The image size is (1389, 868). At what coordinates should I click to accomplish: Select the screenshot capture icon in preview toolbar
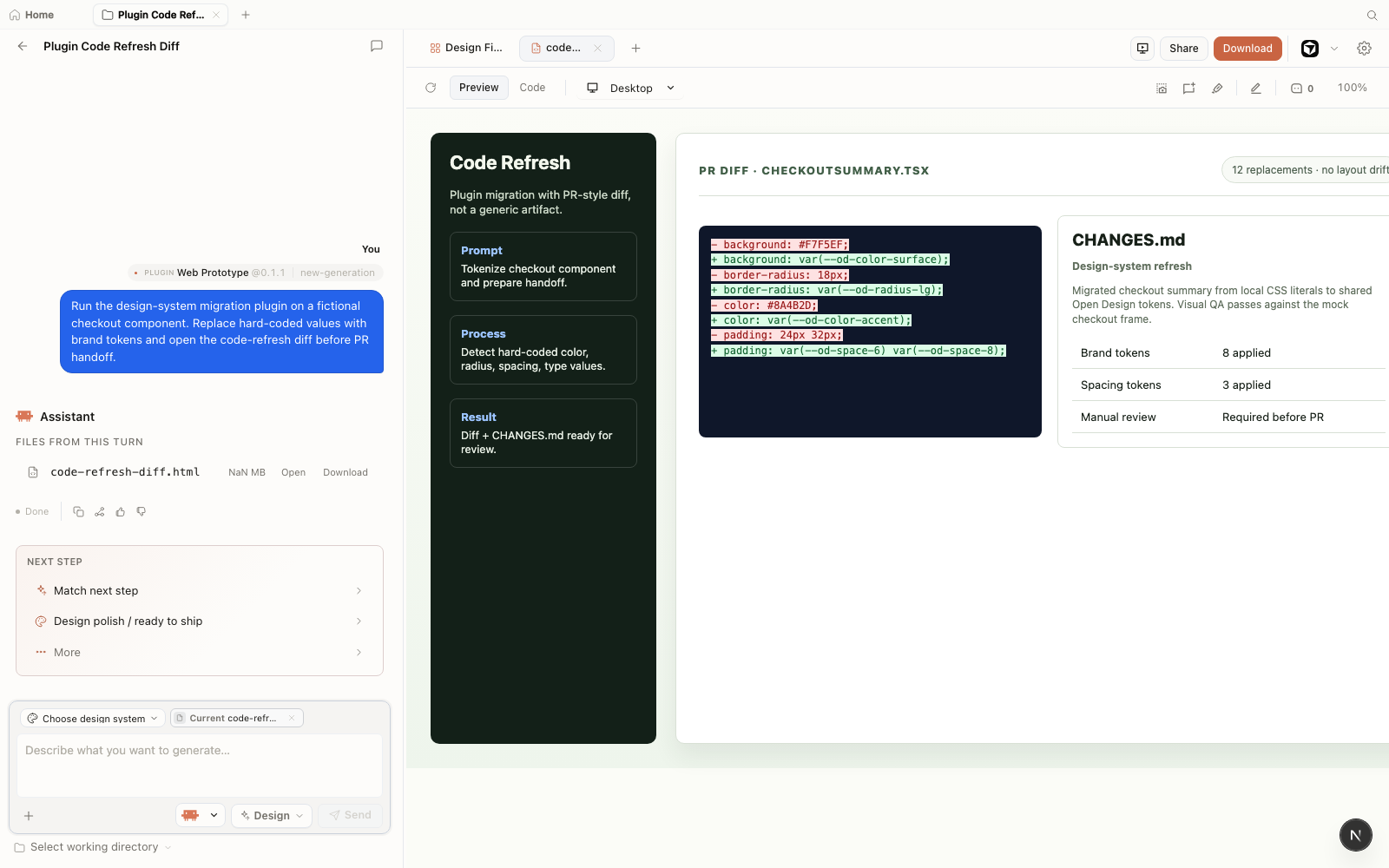point(1162,89)
